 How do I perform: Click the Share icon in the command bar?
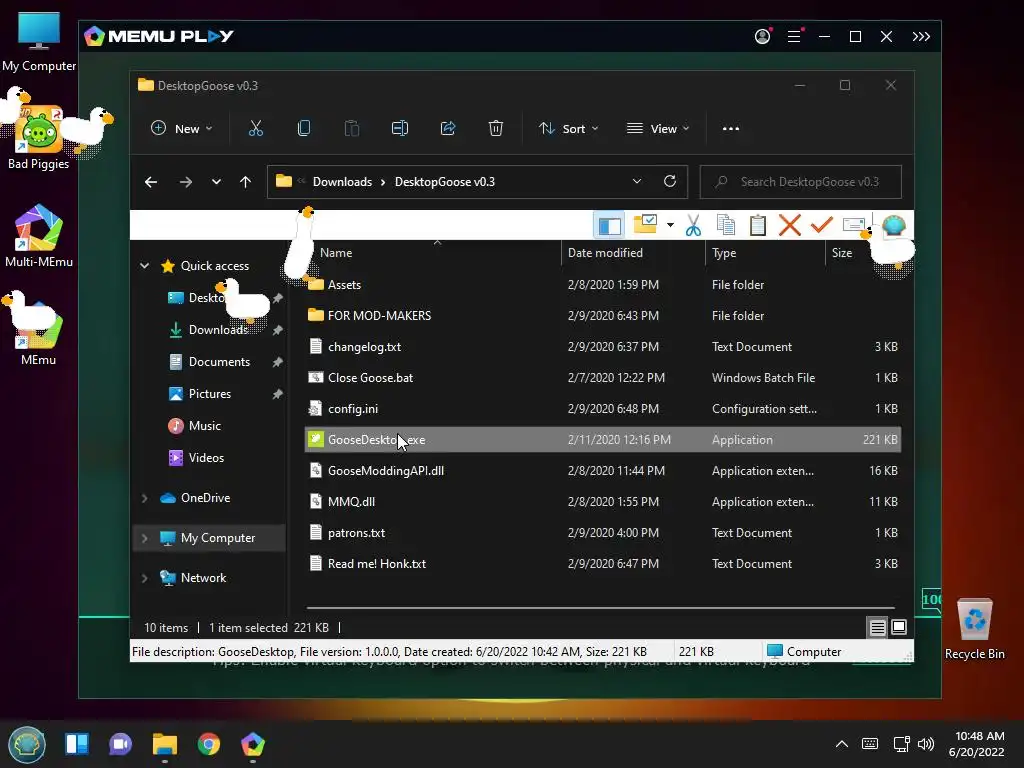point(448,129)
